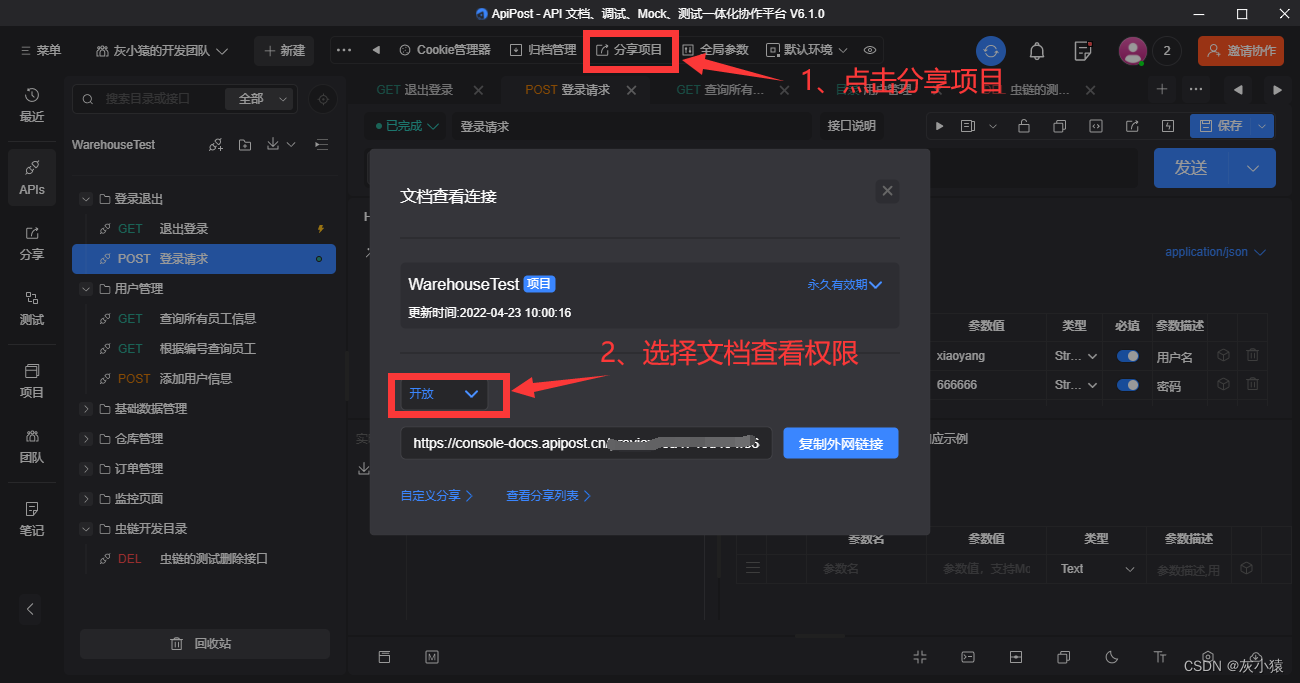Open the application/json content type dropdown
Viewport: 1300px width, 683px height.
[1215, 252]
